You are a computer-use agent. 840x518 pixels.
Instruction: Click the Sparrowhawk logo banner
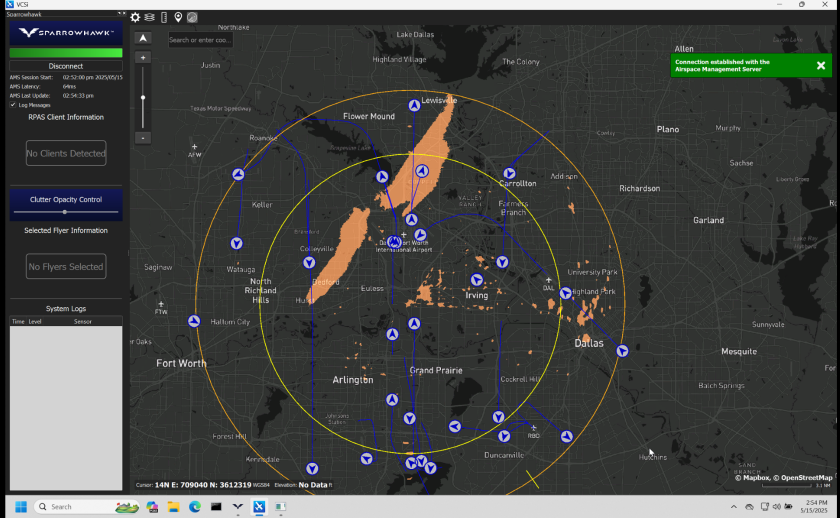tap(66, 33)
